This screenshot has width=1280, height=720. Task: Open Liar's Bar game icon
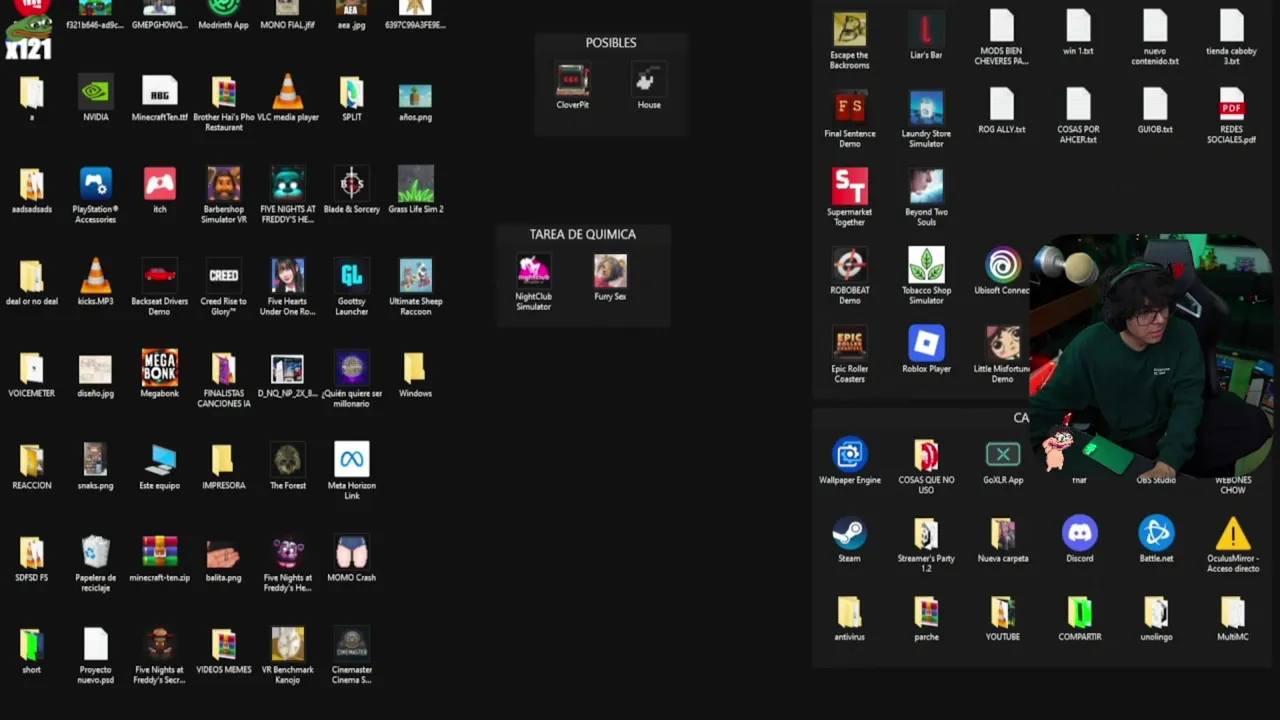(926, 30)
